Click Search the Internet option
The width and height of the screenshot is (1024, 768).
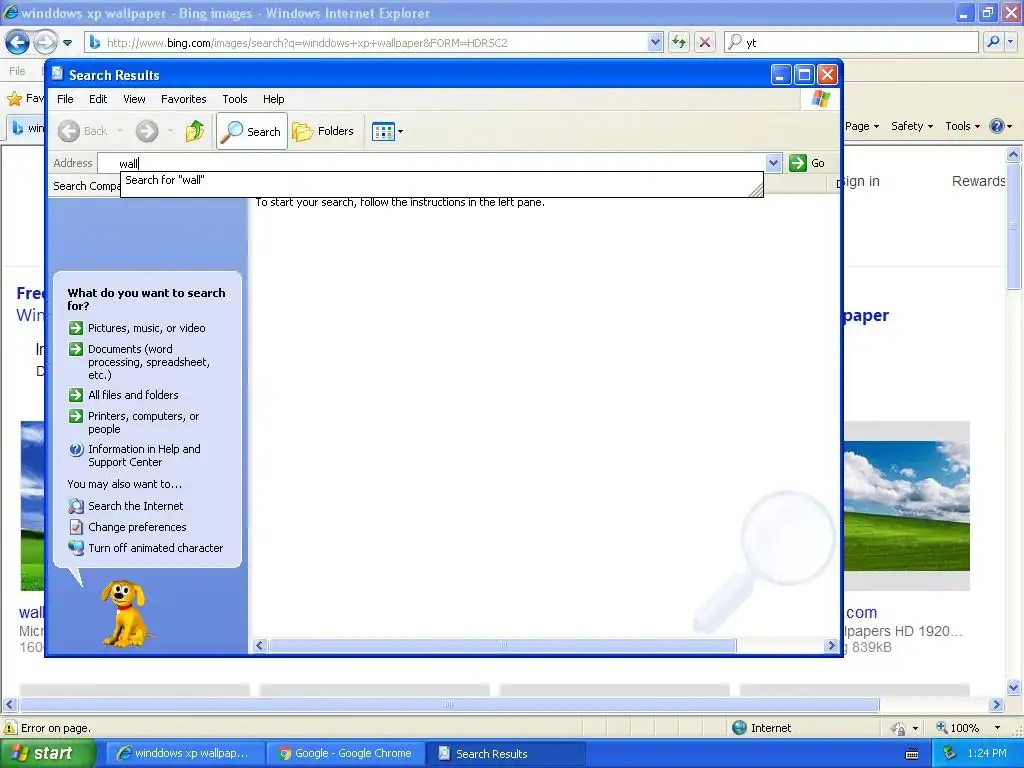(136, 506)
